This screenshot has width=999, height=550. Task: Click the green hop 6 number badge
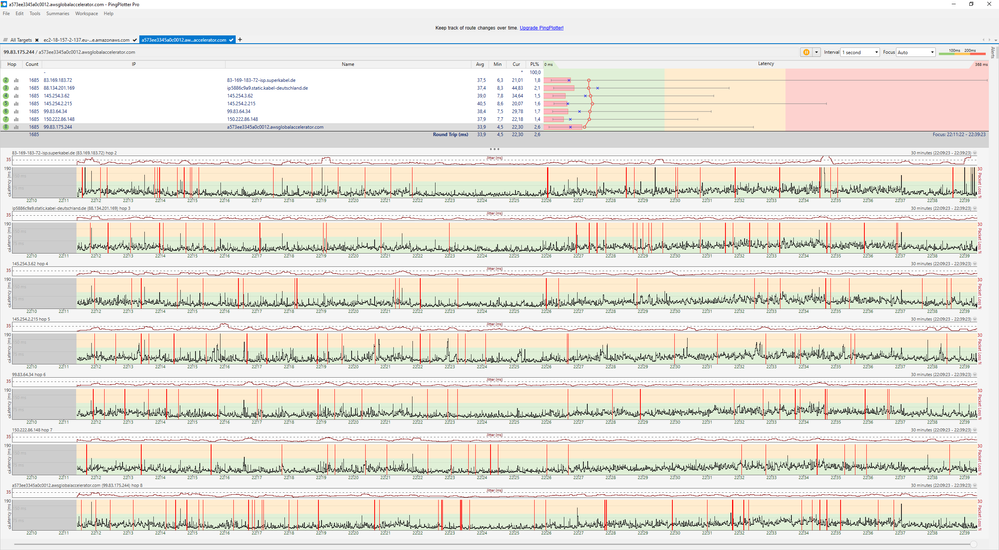pos(6,111)
